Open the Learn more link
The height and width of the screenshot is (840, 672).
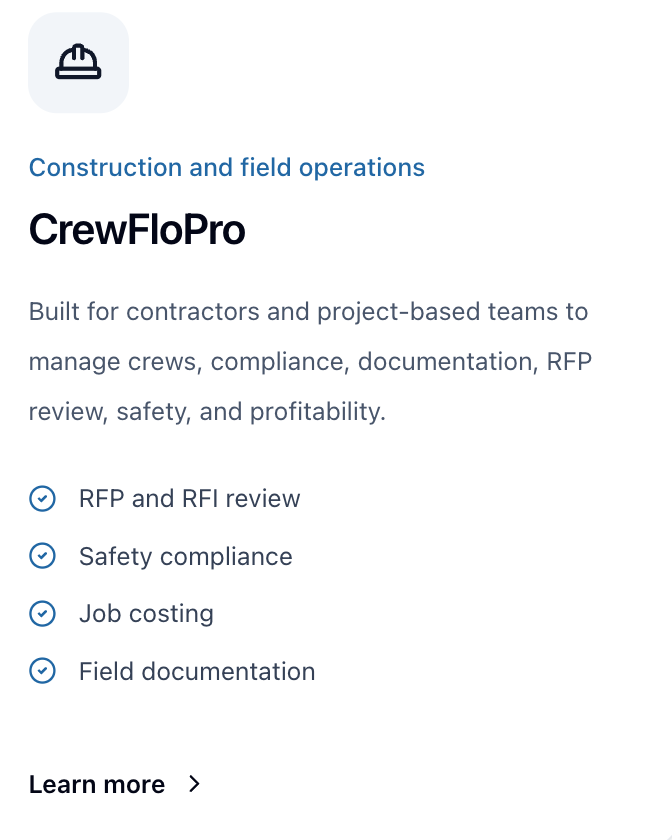point(97,785)
